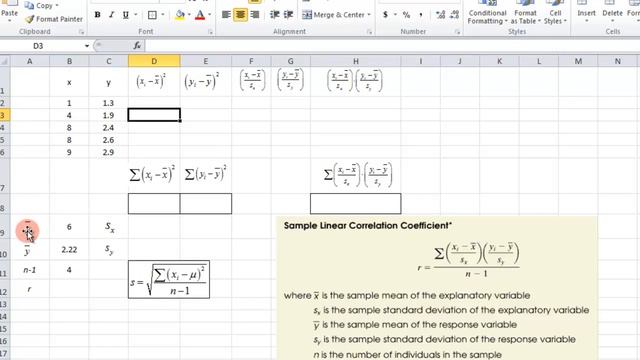Expand the Name Box dropdown arrow
The height and width of the screenshot is (360, 640).
(x=87, y=46)
